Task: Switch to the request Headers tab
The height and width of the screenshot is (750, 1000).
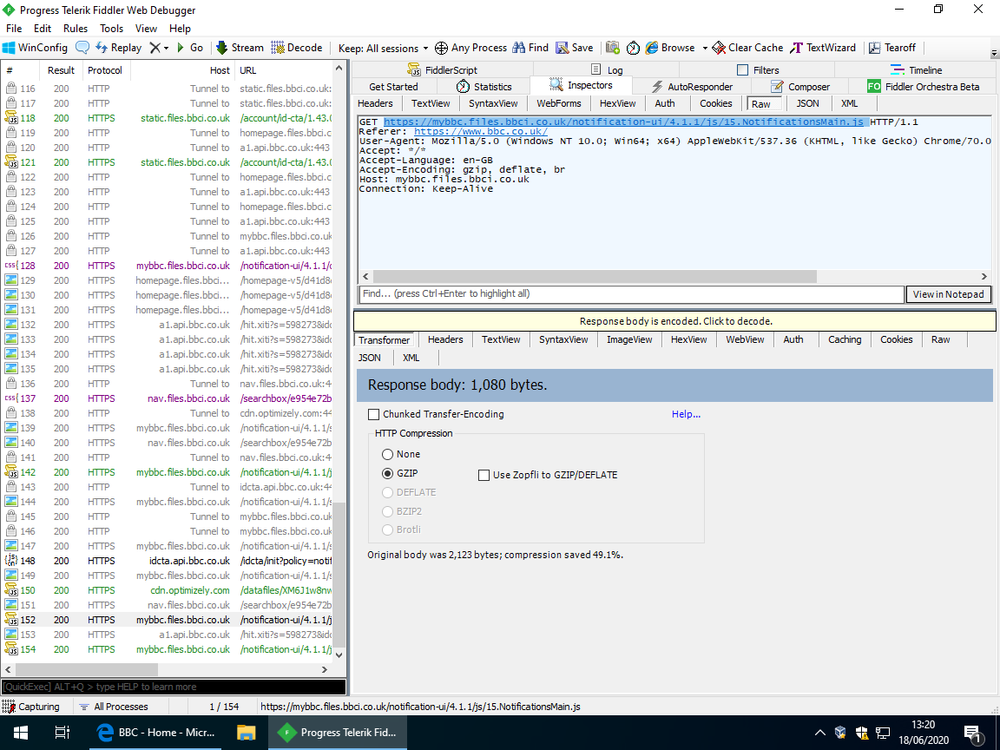Action: click(x=375, y=103)
